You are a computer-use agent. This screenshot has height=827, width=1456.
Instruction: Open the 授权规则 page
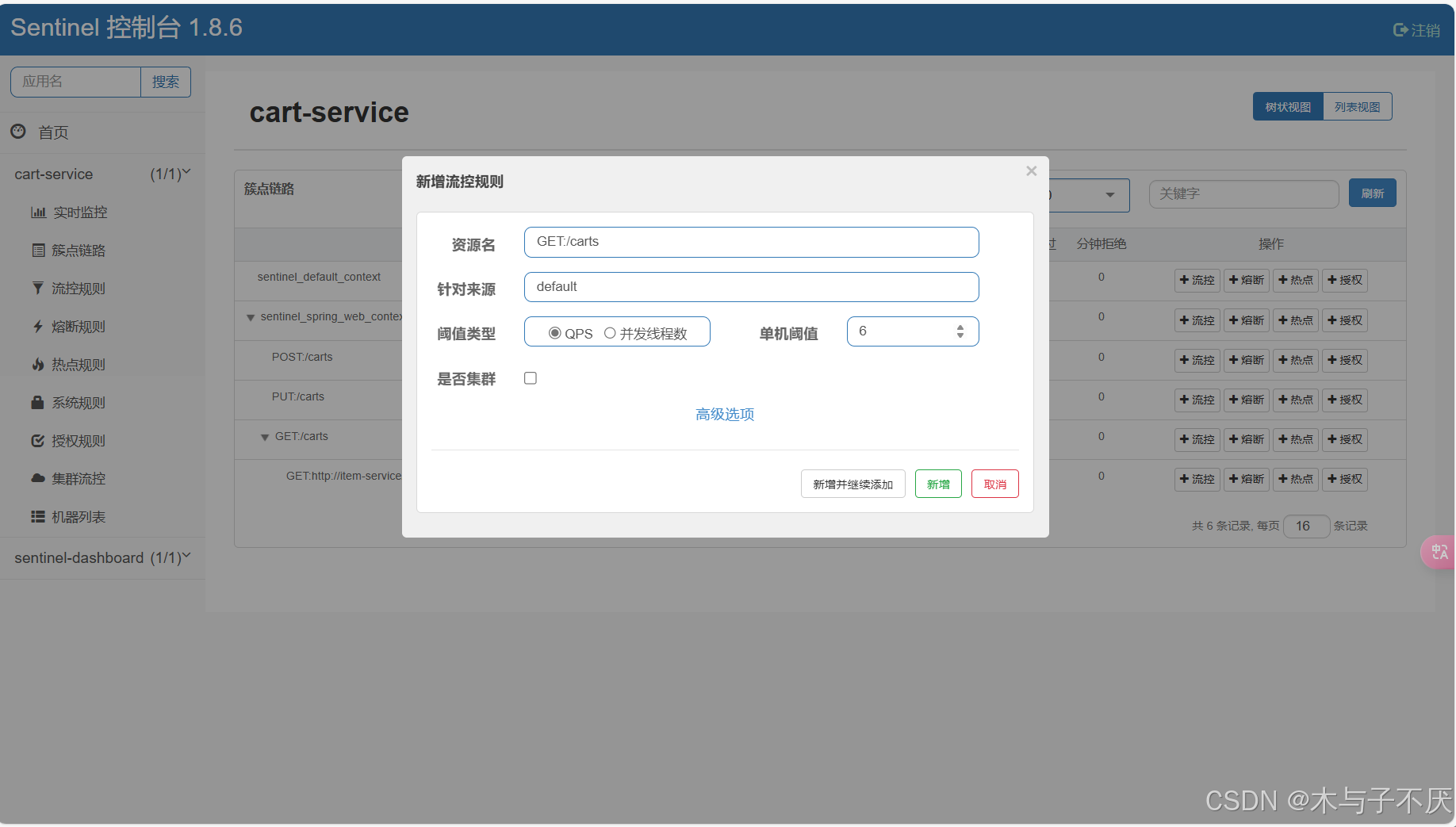78,440
